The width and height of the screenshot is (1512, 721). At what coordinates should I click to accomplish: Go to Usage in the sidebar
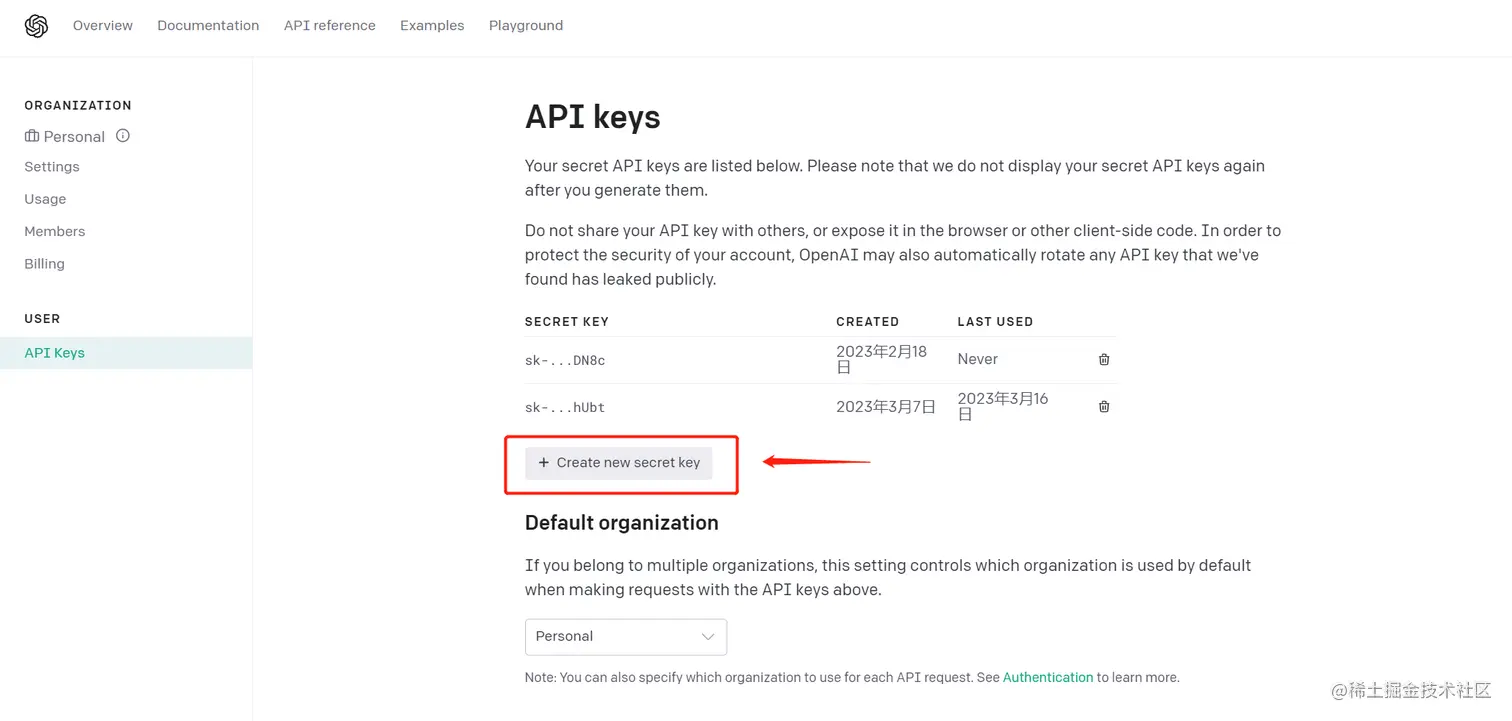pyautogui.click(x=45, y=199)
